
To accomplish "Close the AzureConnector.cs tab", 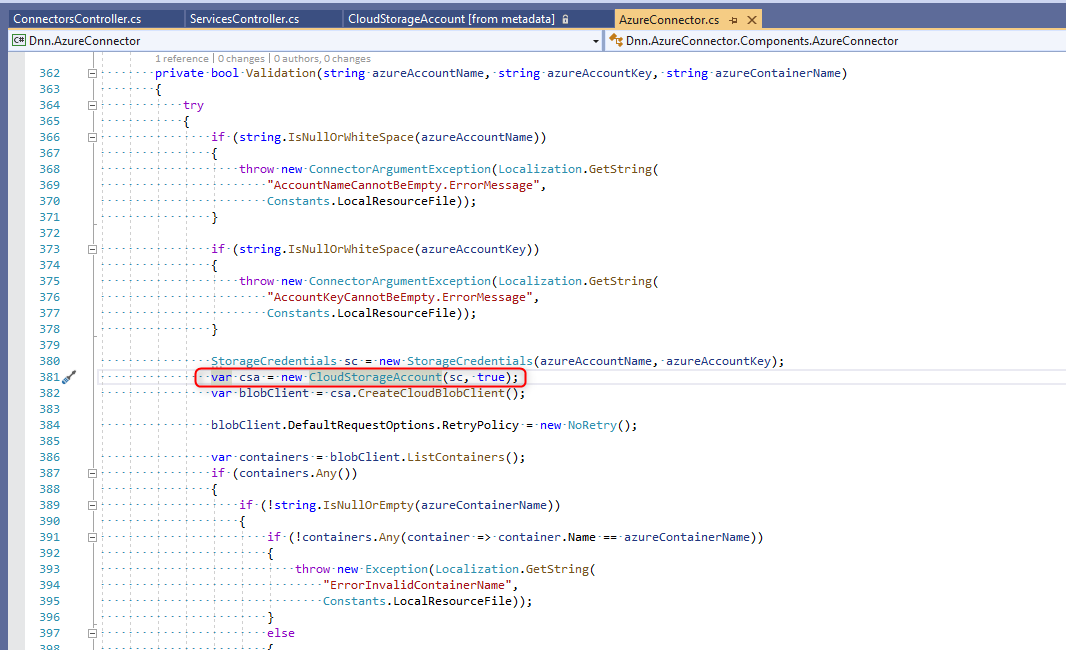I will pos(752,18).
